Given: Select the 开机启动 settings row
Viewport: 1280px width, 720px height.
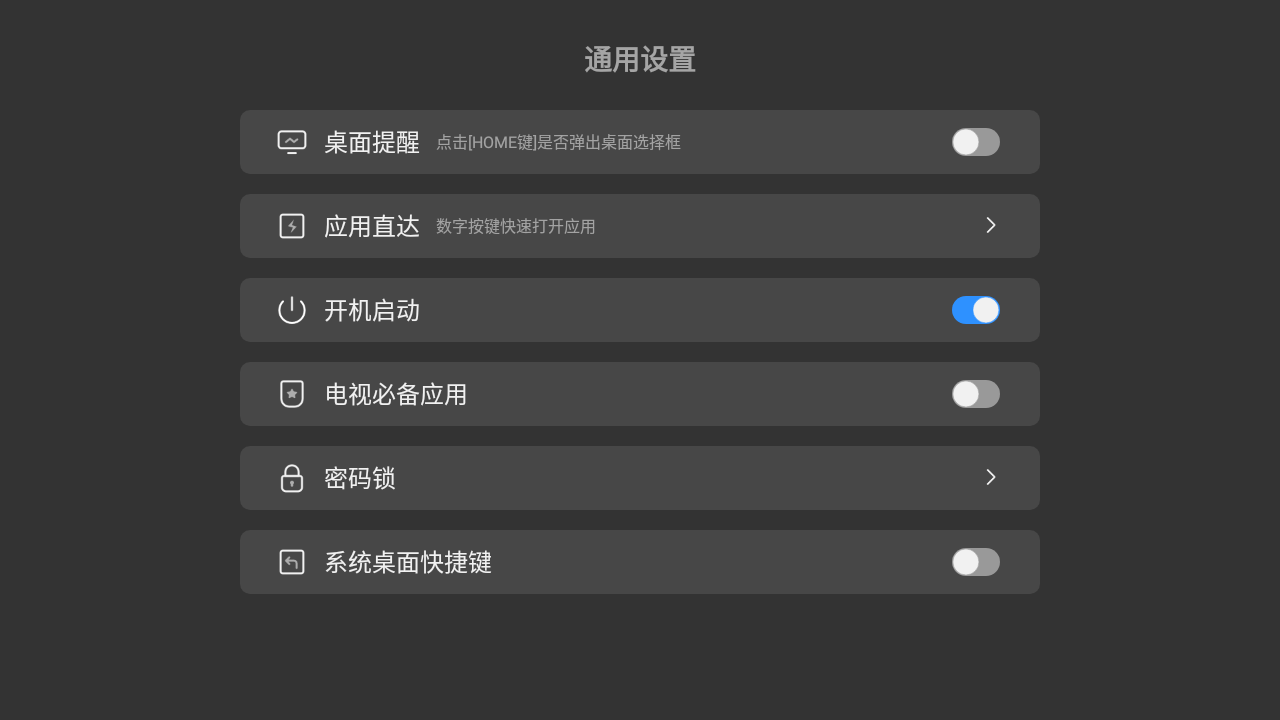Looking at the screenshot, I should click(x=640, y=310).
